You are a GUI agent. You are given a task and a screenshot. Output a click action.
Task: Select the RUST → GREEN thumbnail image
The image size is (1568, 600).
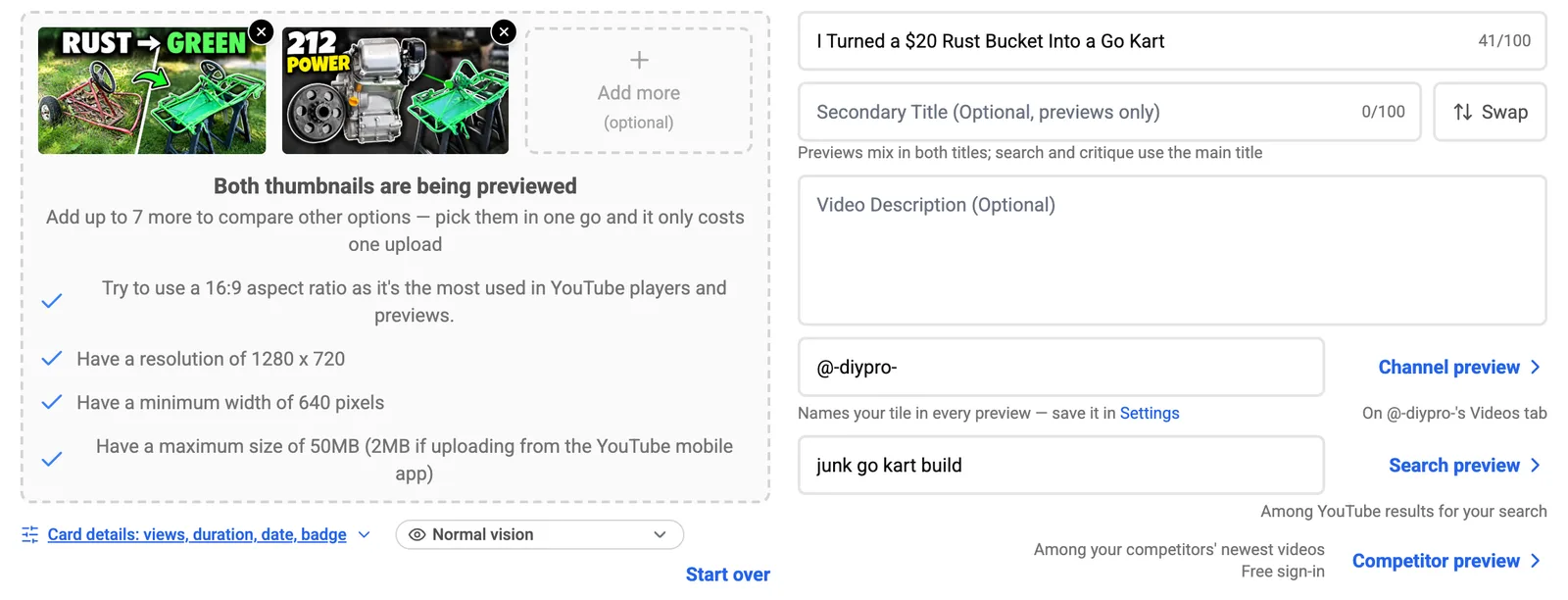(152, 90)
